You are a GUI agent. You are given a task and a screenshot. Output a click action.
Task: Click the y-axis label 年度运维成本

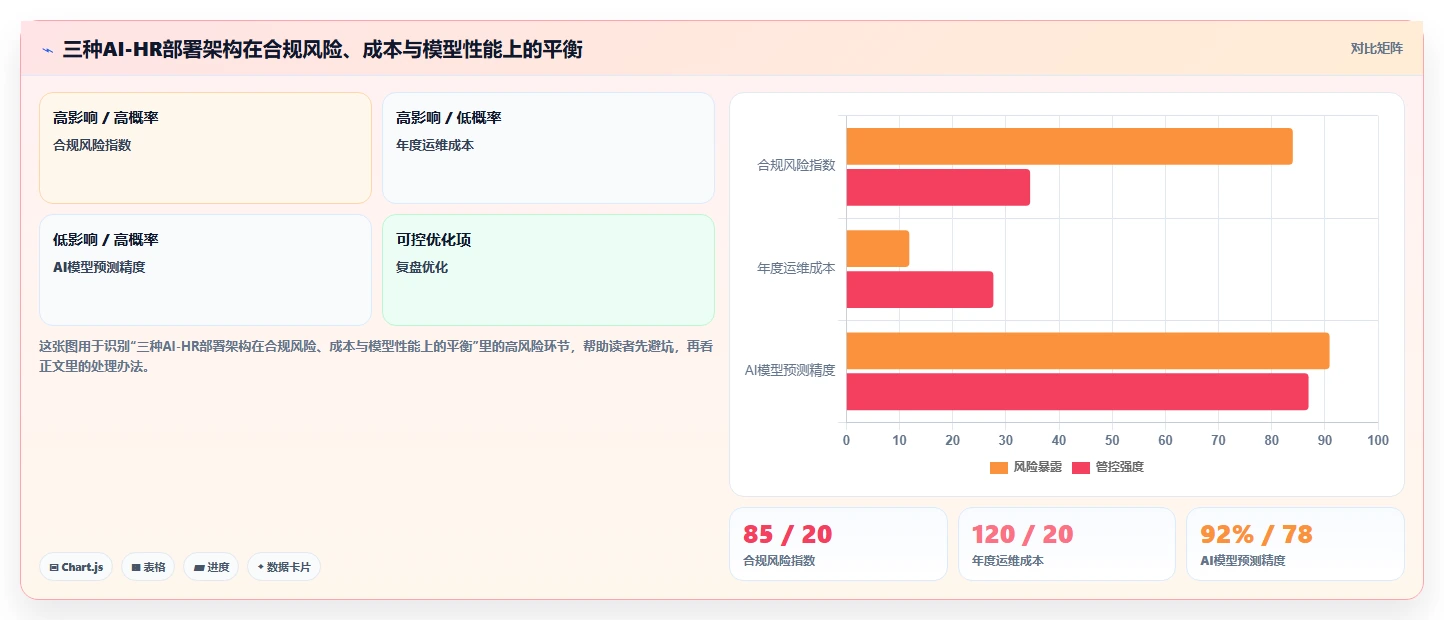[796, 268]
